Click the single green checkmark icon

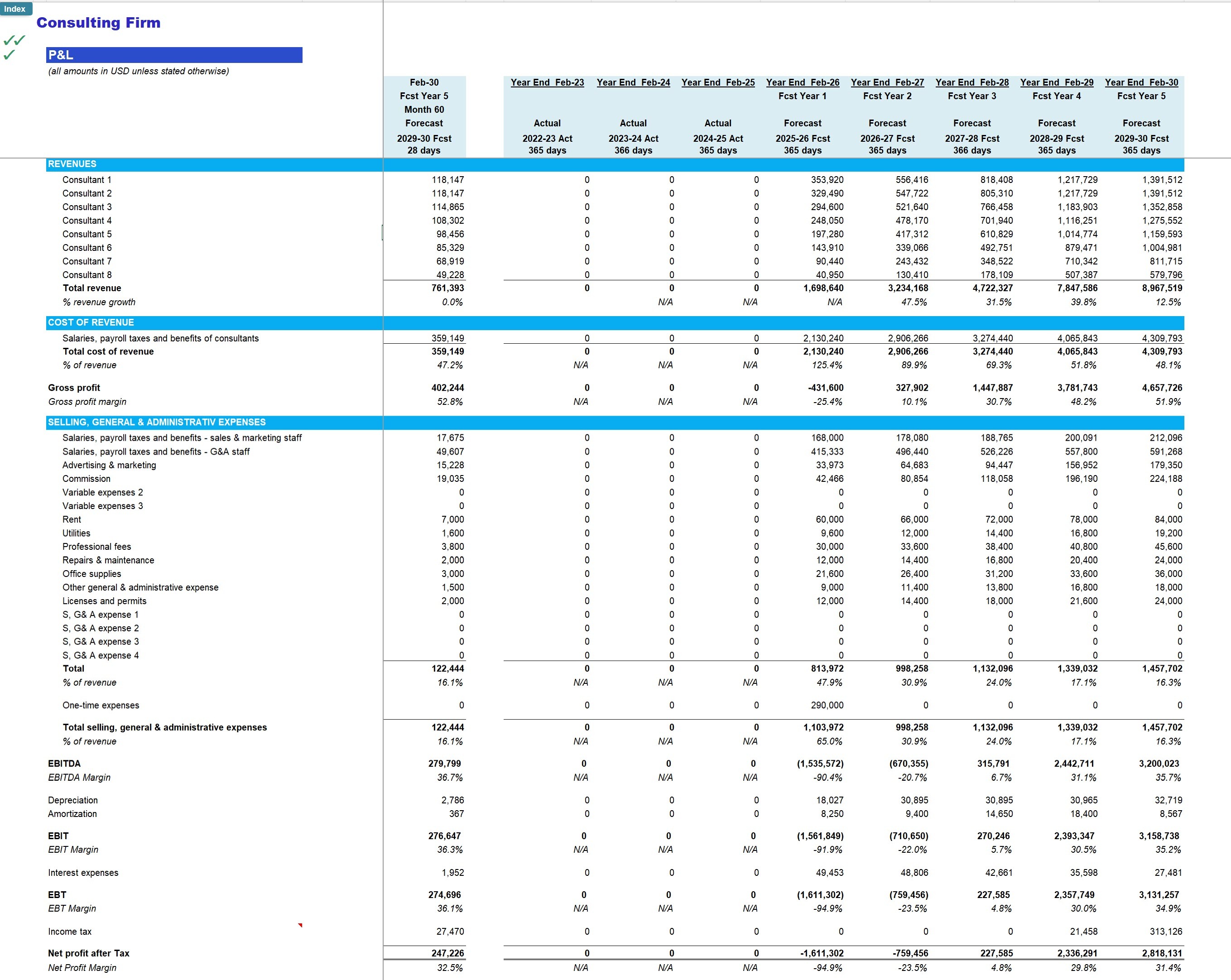click(x=9, y=55)
